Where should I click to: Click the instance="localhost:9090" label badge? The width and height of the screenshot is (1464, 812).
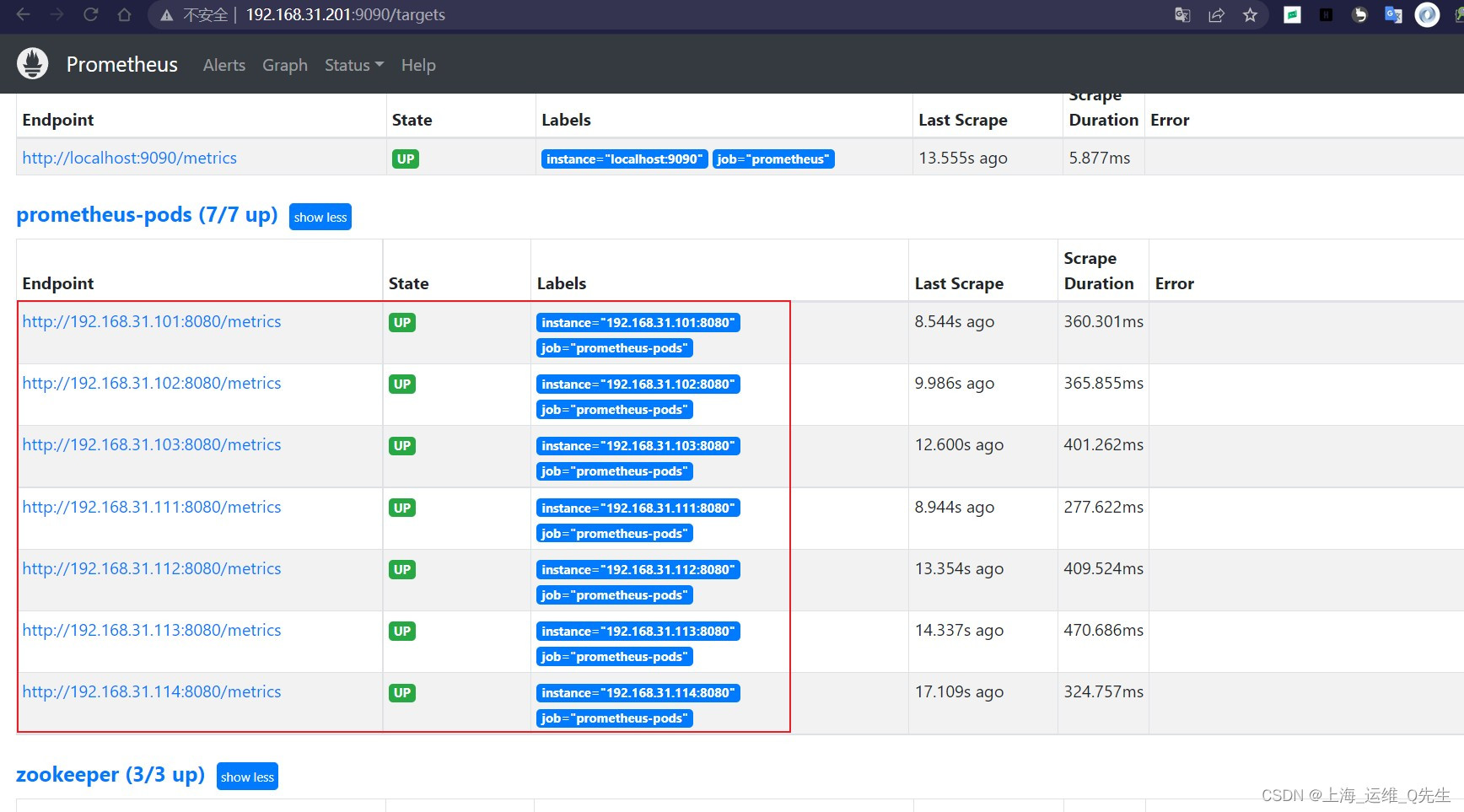[x=623, y=159]
